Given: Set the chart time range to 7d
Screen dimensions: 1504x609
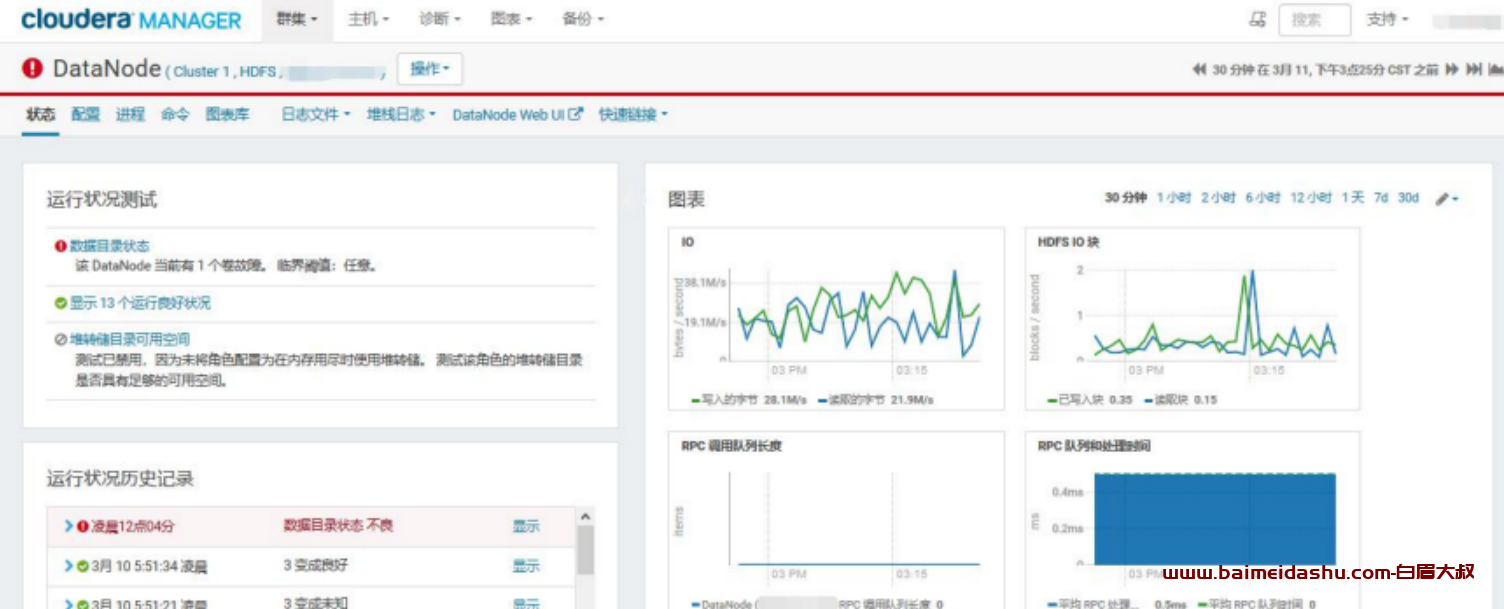Looking at the screenshot, I should click(x=1381, y=198).
